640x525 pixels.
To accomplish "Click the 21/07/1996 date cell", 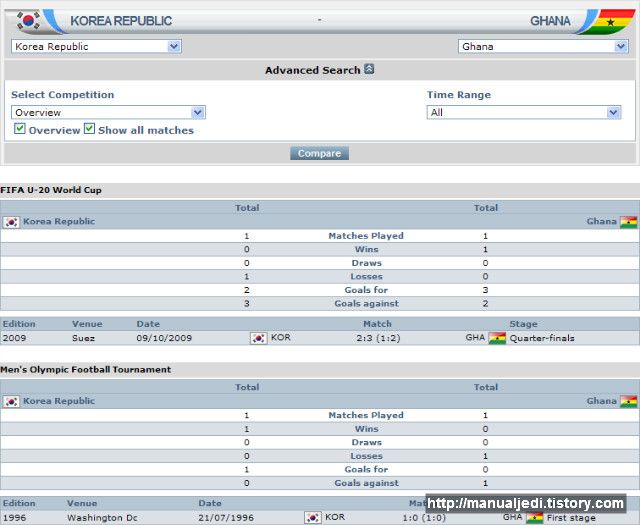I will pos(226,518).
